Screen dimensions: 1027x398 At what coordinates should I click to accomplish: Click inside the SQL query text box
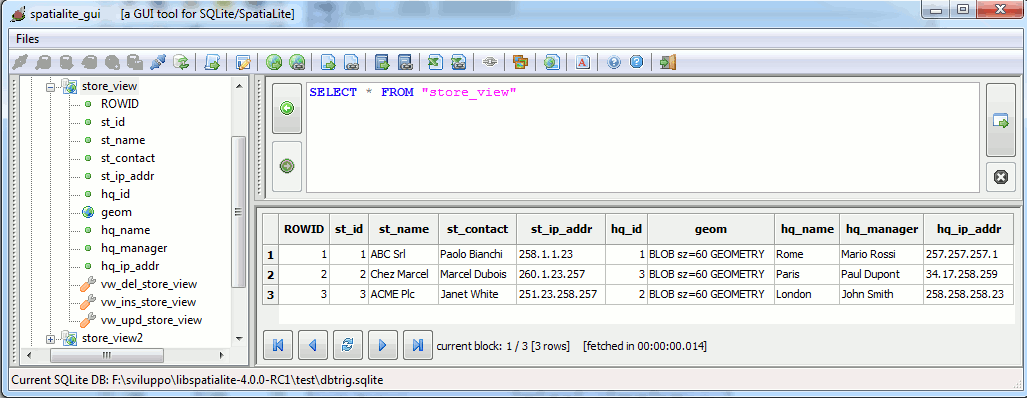click(x=643, y=137)
